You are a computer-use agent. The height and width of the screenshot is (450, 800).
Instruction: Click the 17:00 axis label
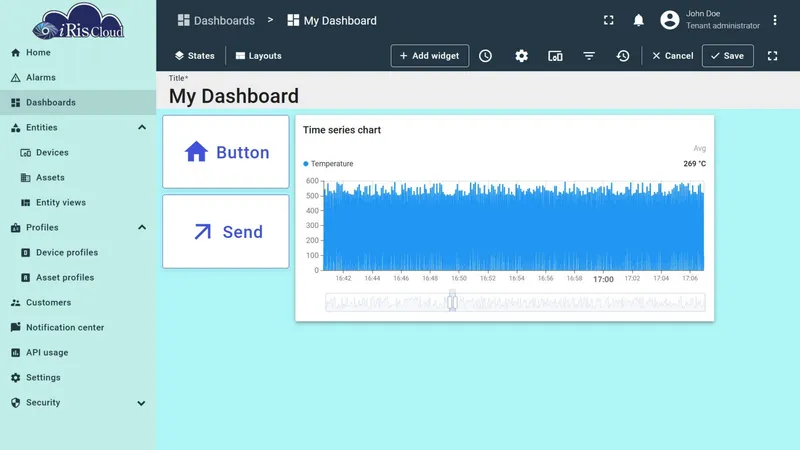(x=603, y=279)
